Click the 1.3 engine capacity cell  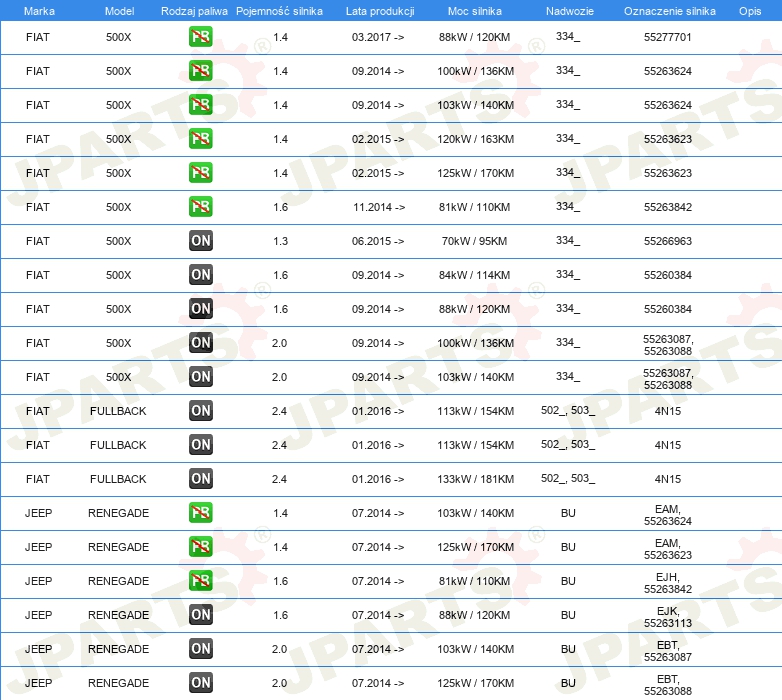(x=280, y=241)
